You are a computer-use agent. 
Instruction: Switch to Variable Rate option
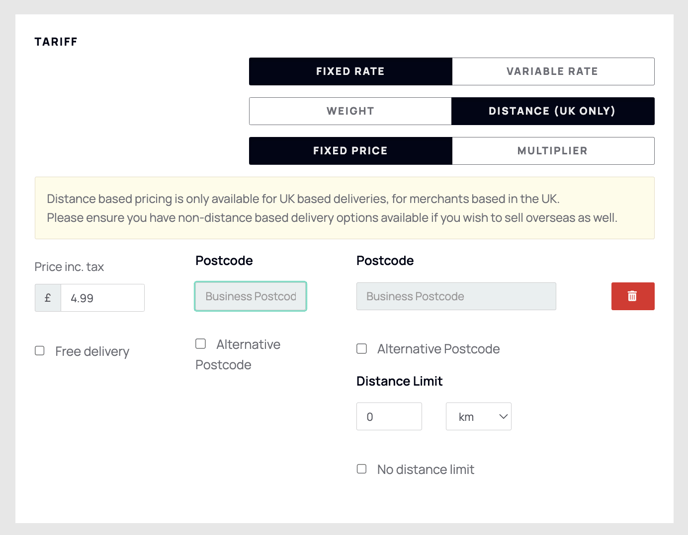point(552,71)
